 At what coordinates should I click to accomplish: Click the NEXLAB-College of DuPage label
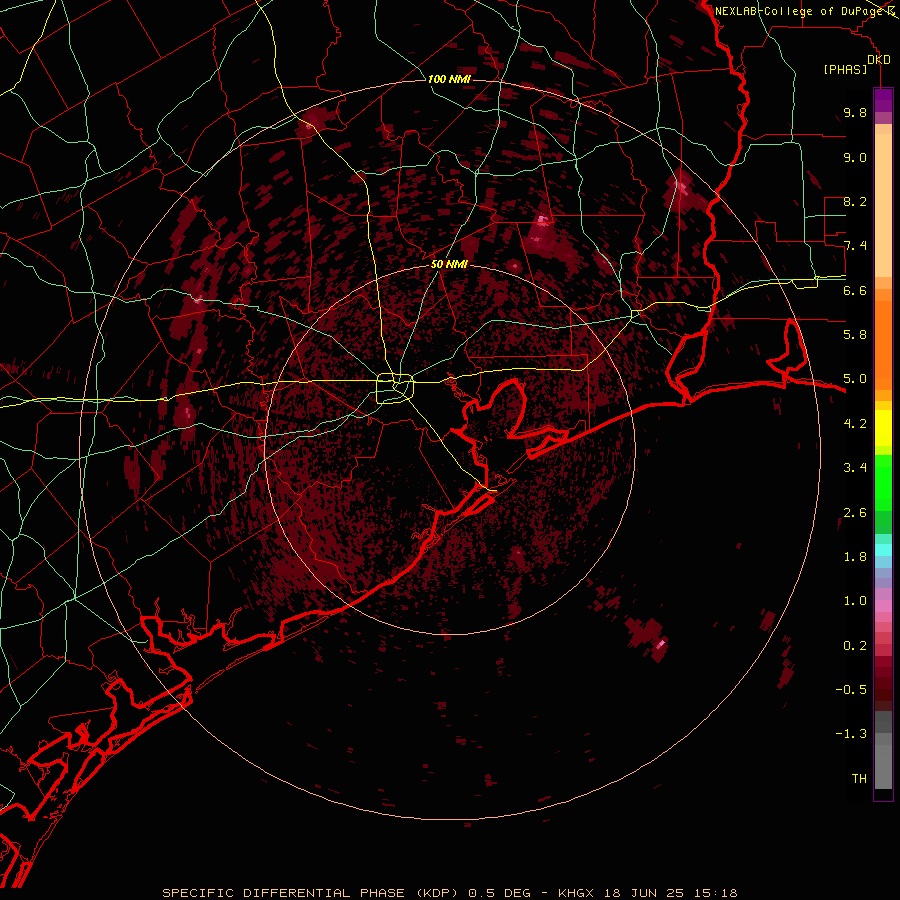(x=800, y=11)
